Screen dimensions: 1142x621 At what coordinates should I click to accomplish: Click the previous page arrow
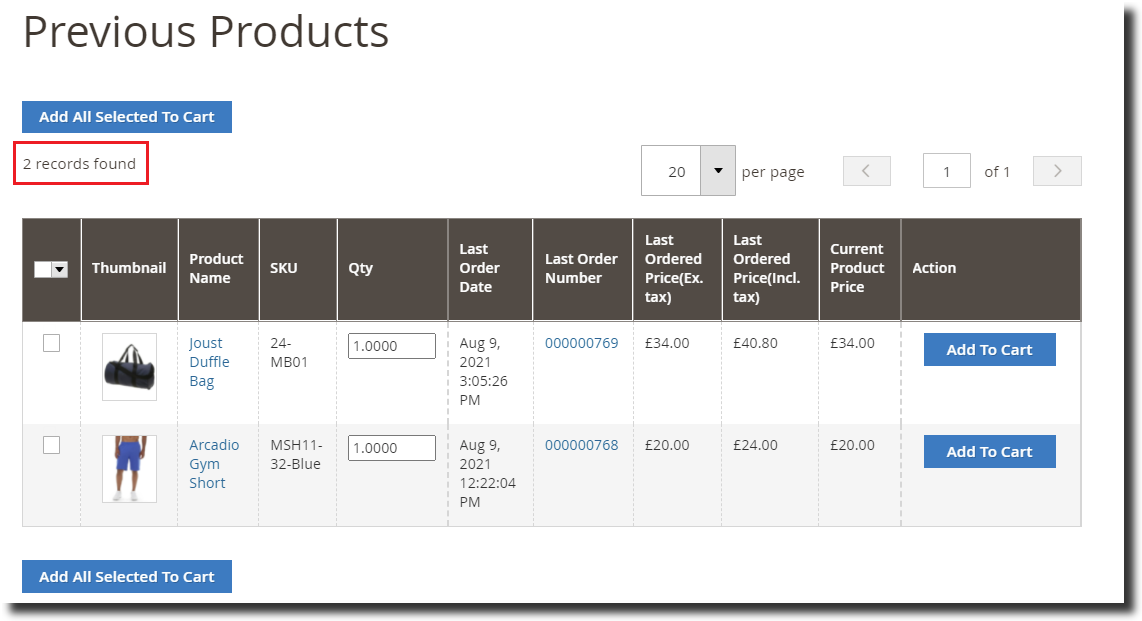coord(866,170)
